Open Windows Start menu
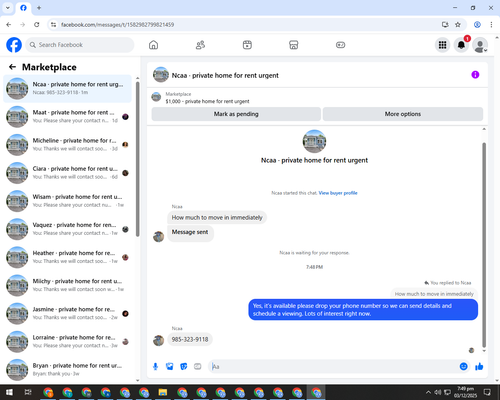 click(9, 392)
